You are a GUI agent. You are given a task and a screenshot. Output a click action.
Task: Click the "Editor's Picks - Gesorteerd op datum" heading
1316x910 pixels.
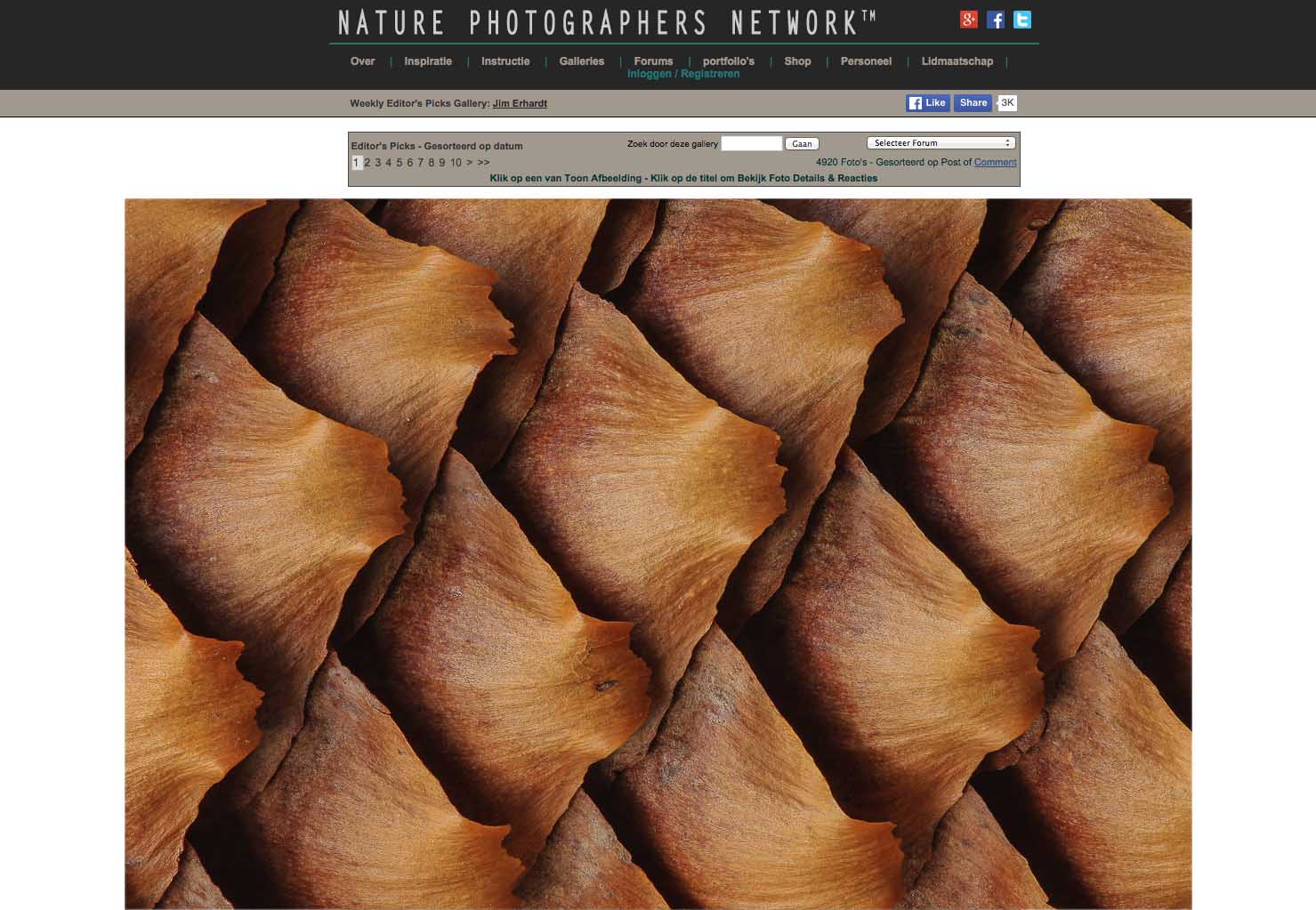tap(437, 146)
